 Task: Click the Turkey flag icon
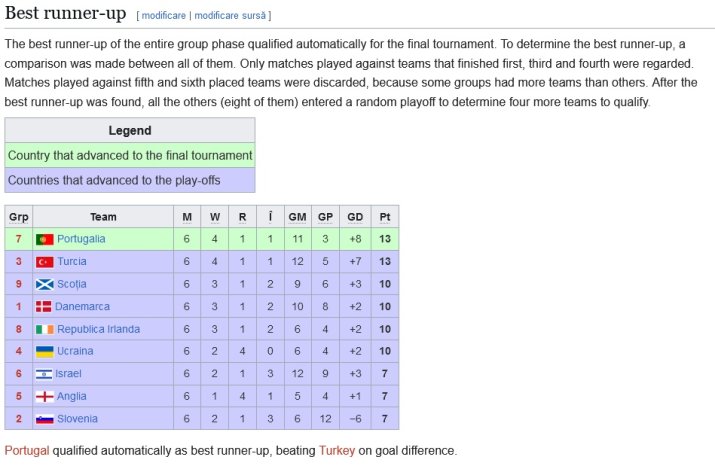point(45,262)
